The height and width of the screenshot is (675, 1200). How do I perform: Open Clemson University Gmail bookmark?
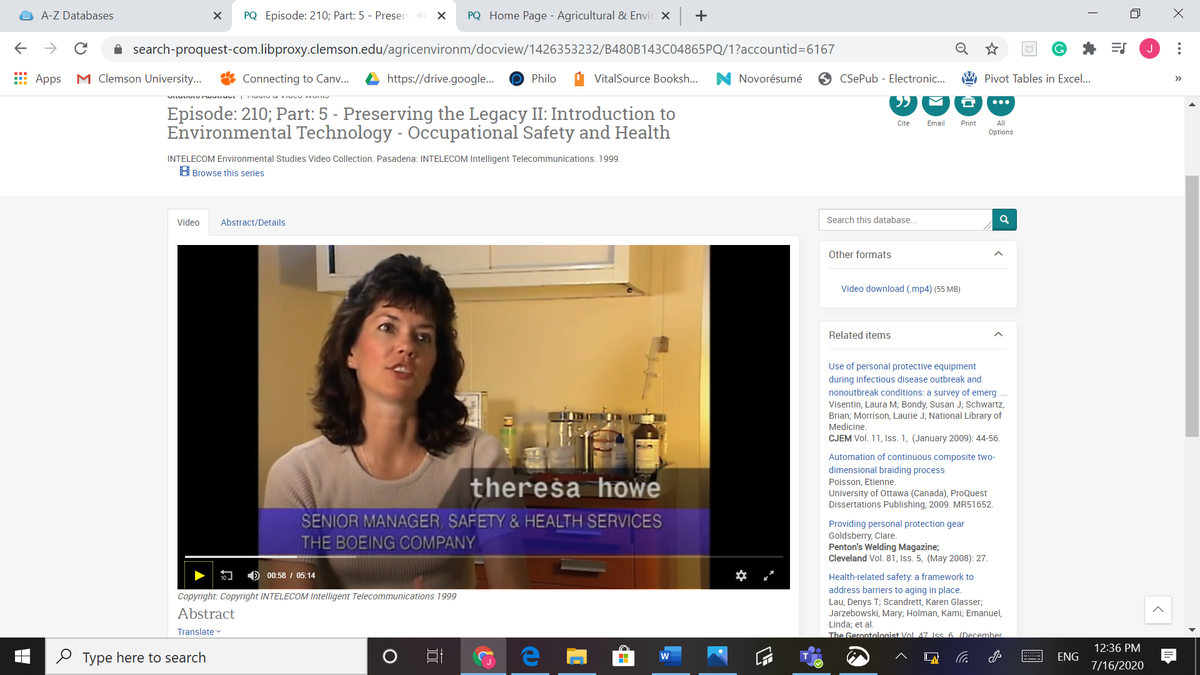click(x=139, y=79)
